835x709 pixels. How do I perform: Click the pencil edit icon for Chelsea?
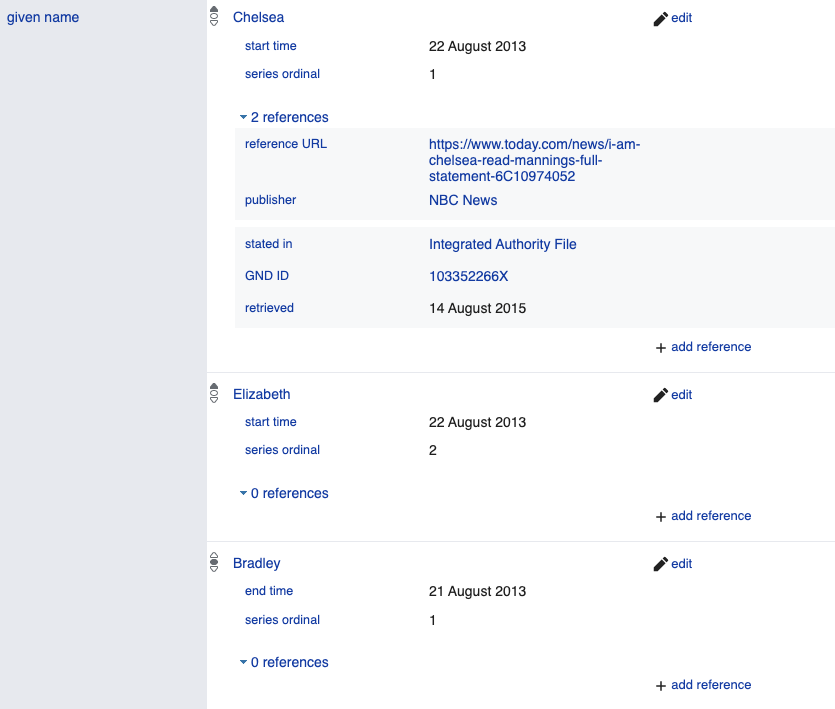660,19
